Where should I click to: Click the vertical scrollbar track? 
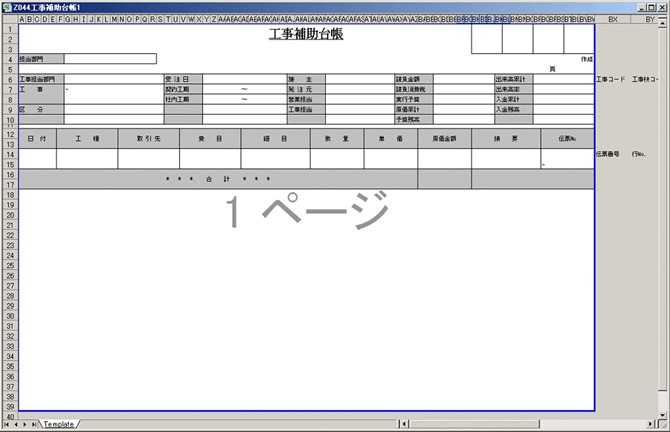click(664, 220)
